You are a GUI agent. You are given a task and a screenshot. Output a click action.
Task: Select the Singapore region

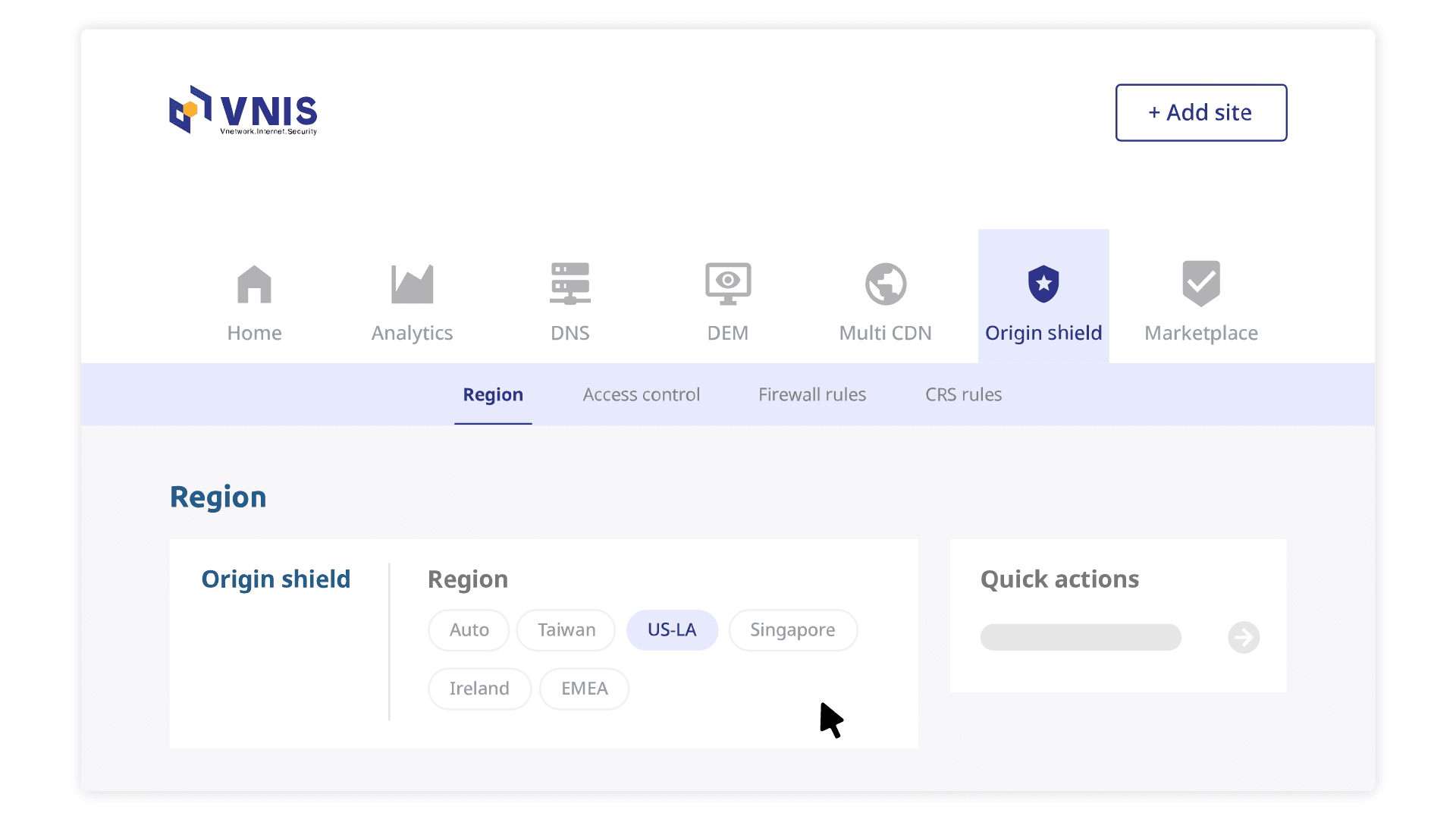pos(792,629)
